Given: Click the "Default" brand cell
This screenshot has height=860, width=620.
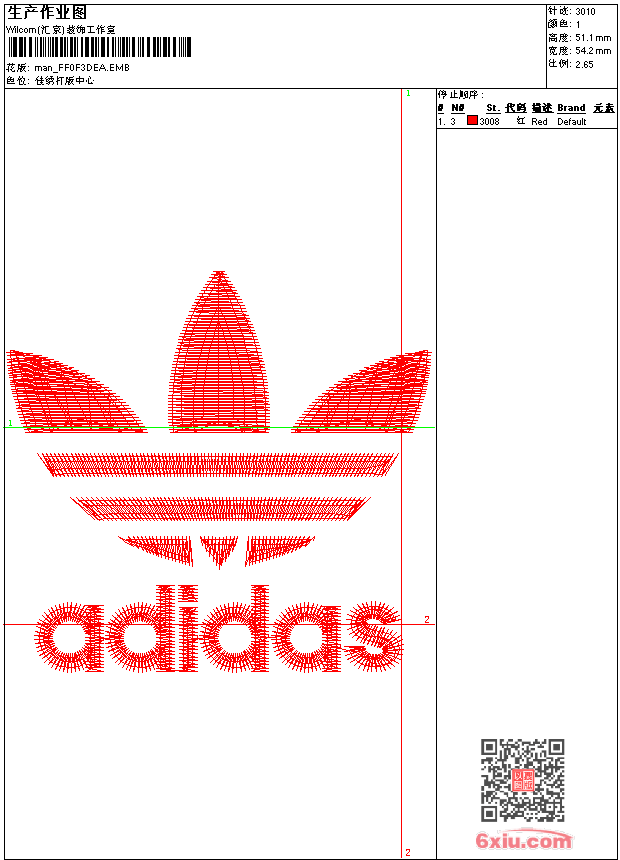Looking at the screenshot, I should coord(572,122).
